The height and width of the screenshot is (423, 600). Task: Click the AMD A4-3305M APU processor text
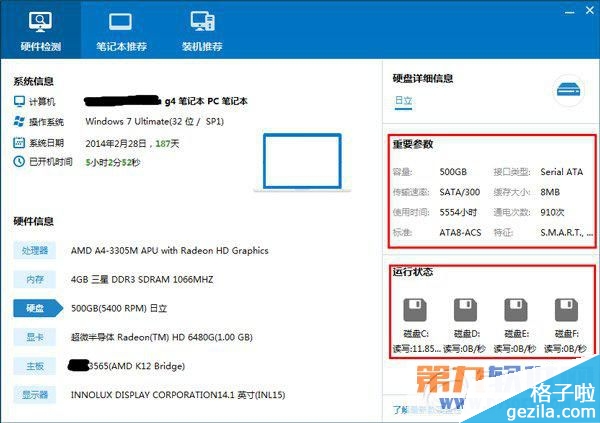[x=170, y=251]
